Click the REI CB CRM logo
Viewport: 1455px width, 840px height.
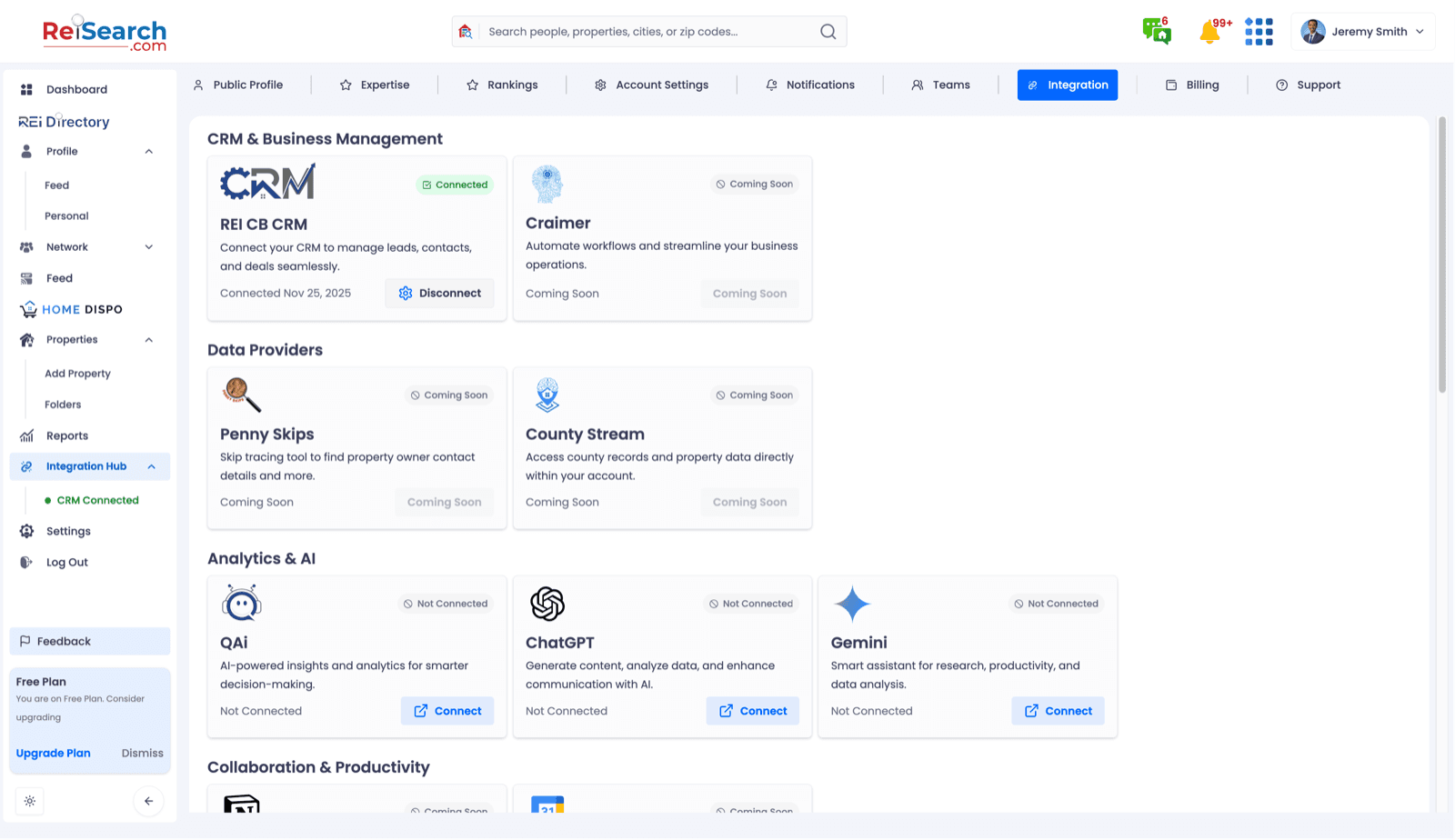tap(267, 182)
